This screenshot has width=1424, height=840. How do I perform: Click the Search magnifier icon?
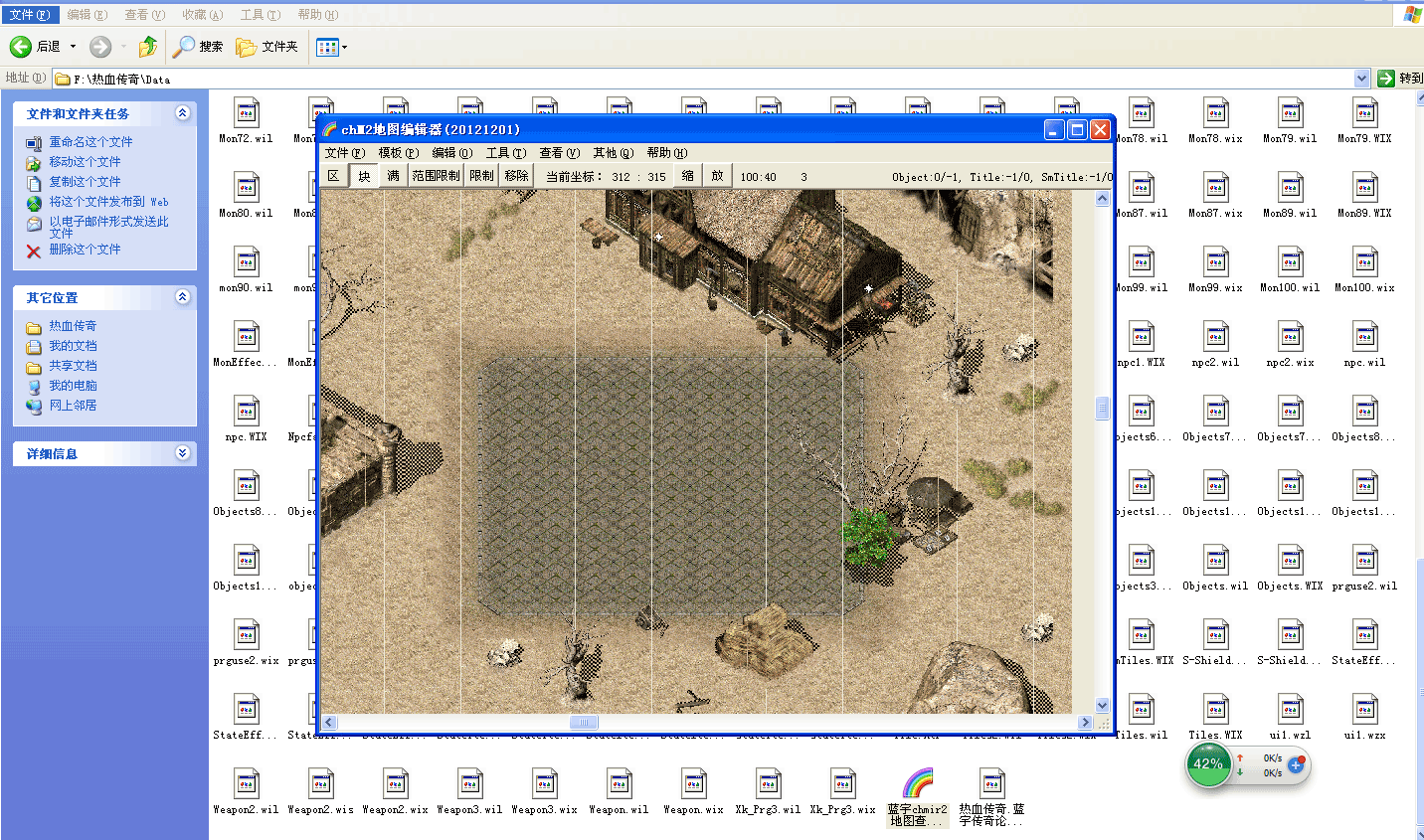click(x=185, y=47)
